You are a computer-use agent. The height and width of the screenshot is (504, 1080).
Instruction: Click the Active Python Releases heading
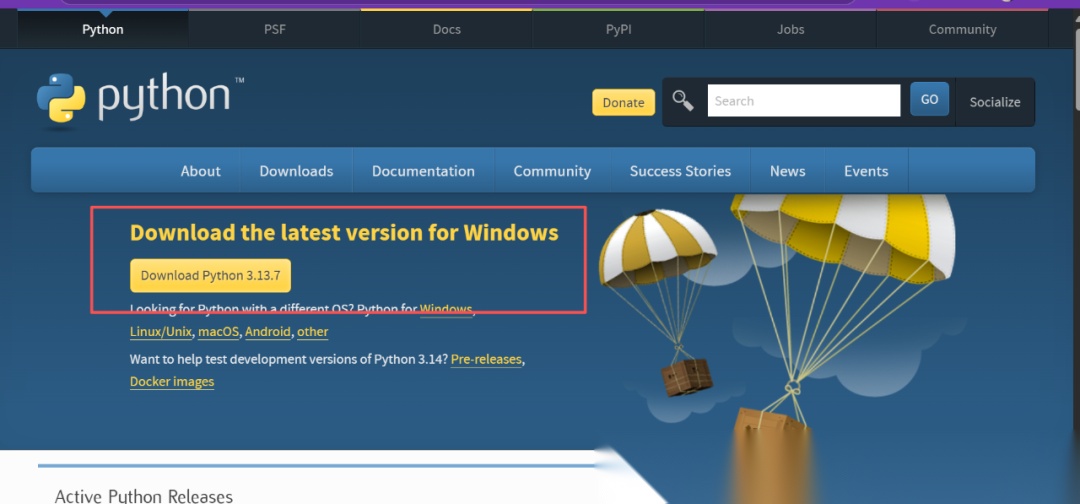(x=143, y=496)
